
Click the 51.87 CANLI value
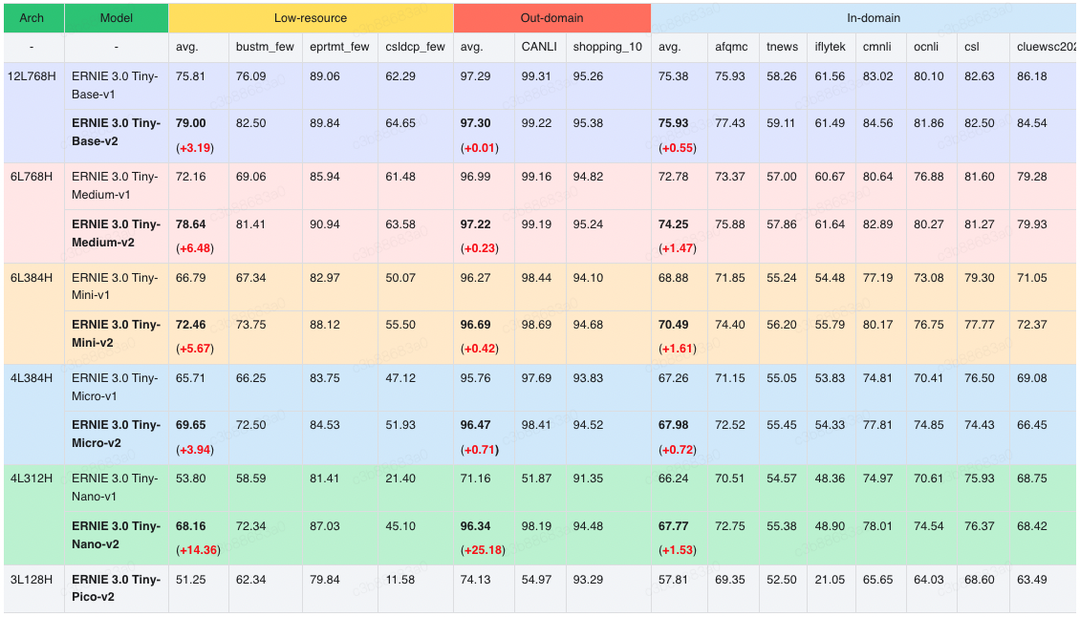coord(536,479)
